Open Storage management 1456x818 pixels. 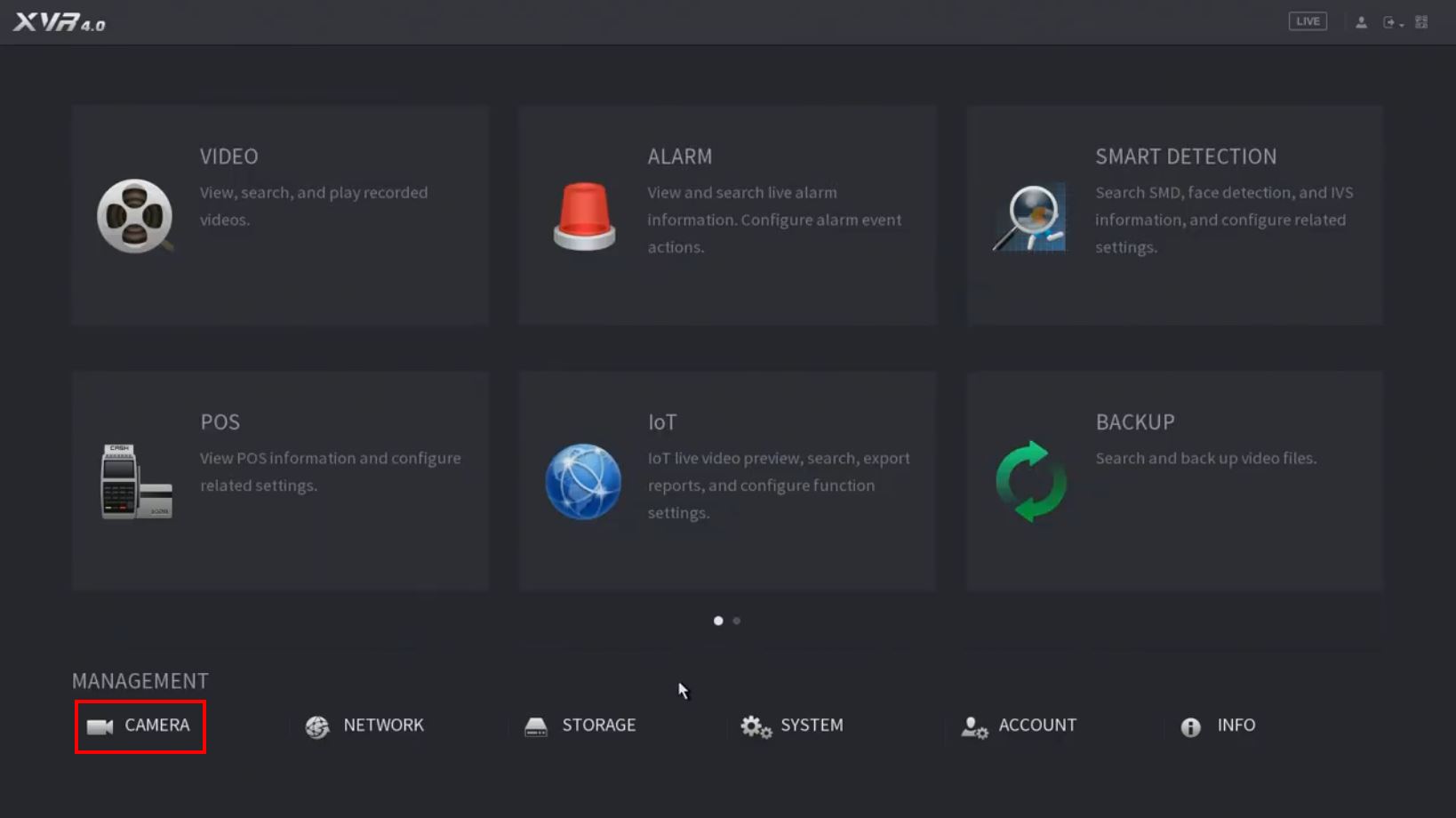click(x=580, y=726)
